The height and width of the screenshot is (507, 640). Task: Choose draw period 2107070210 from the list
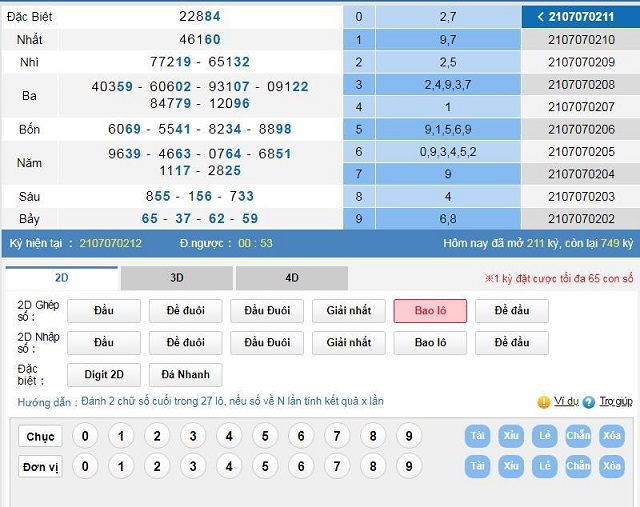[581, 40]
